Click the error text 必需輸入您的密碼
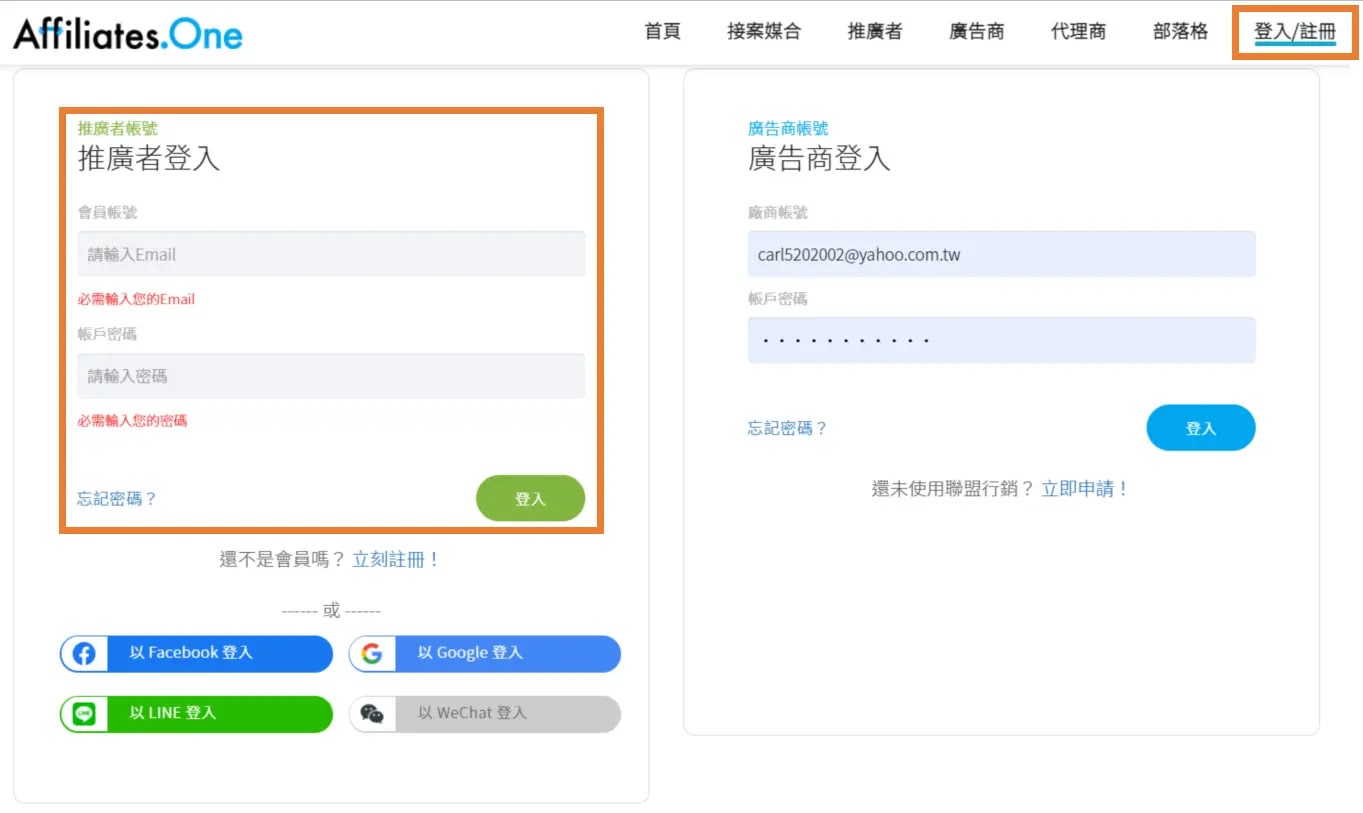 132,421
